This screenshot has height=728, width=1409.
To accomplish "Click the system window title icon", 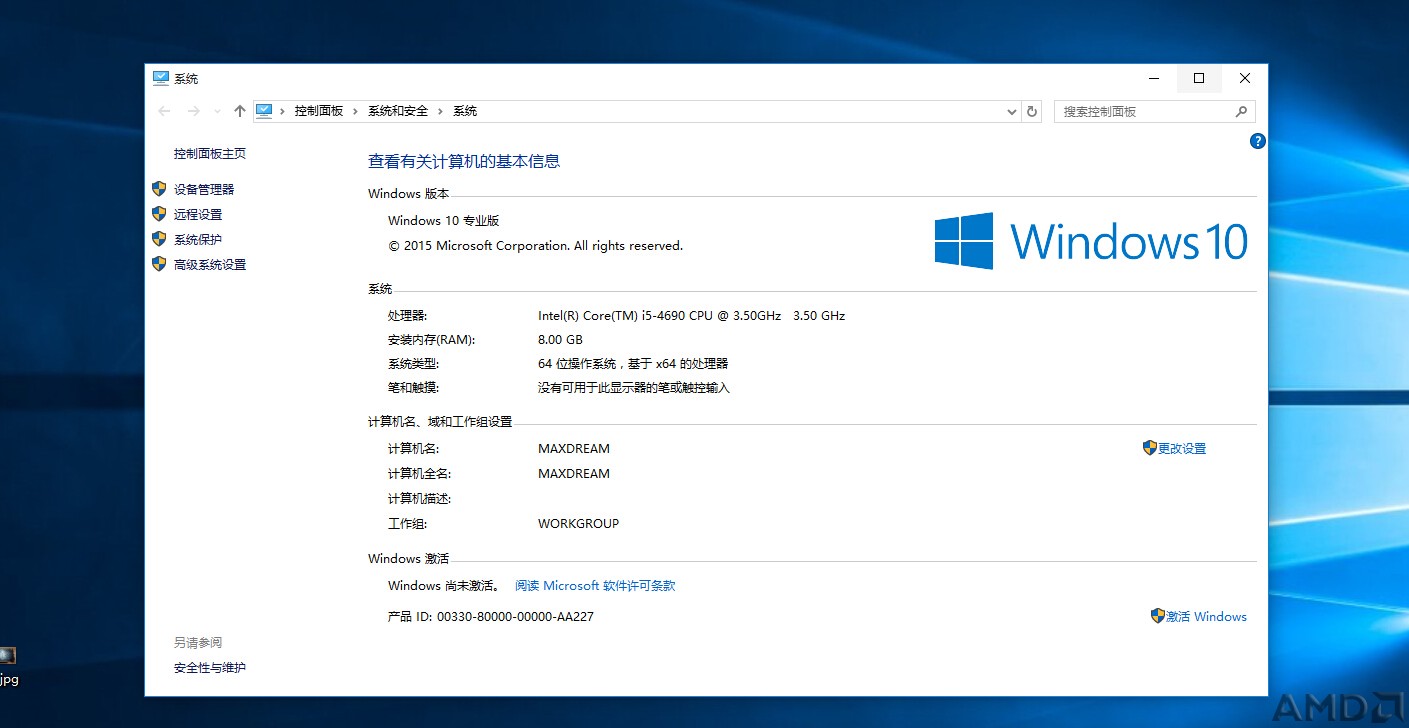I will coord(161,78).
